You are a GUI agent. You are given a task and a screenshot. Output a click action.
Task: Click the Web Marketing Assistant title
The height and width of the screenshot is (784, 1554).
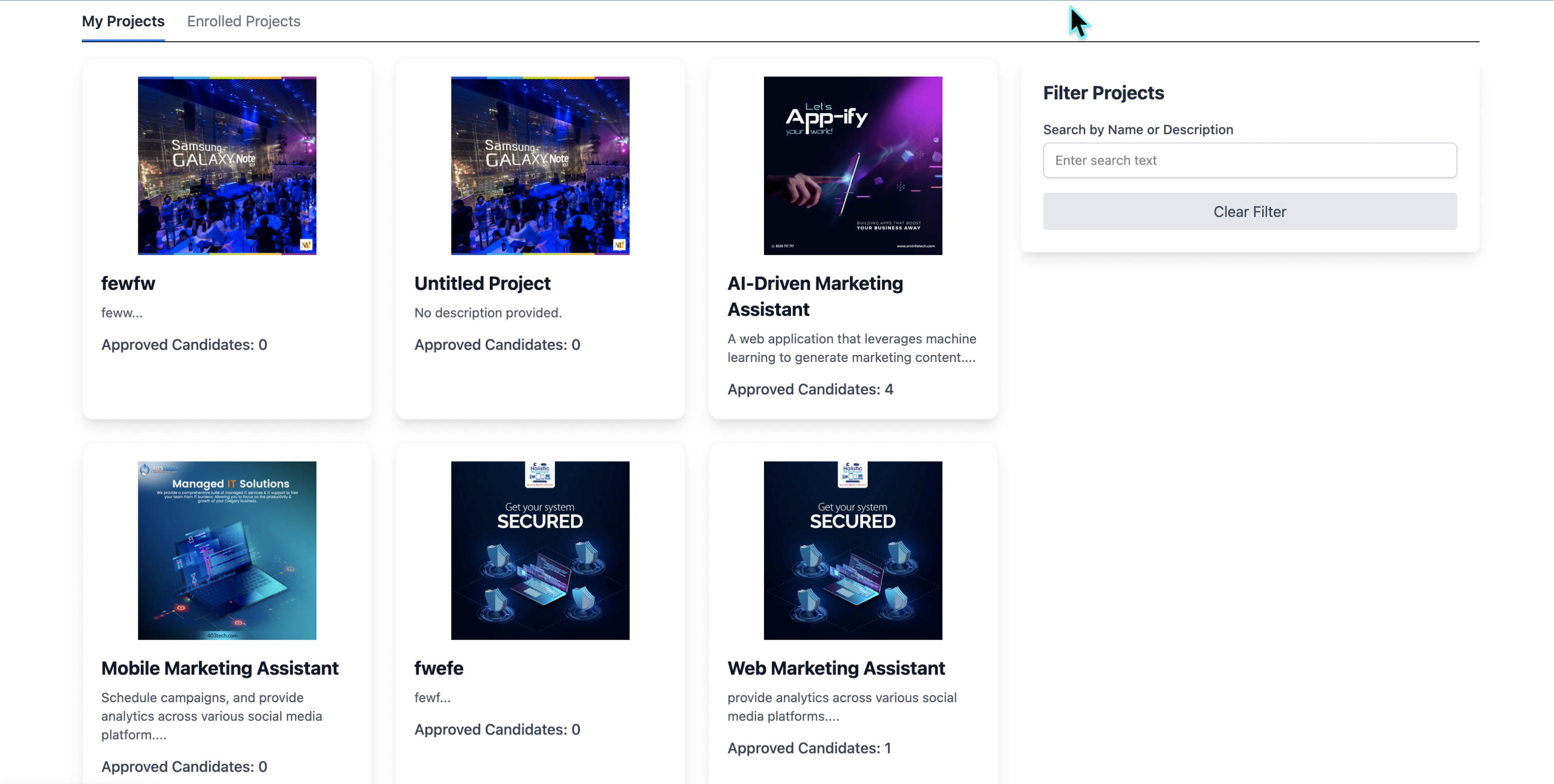point(836,668)
